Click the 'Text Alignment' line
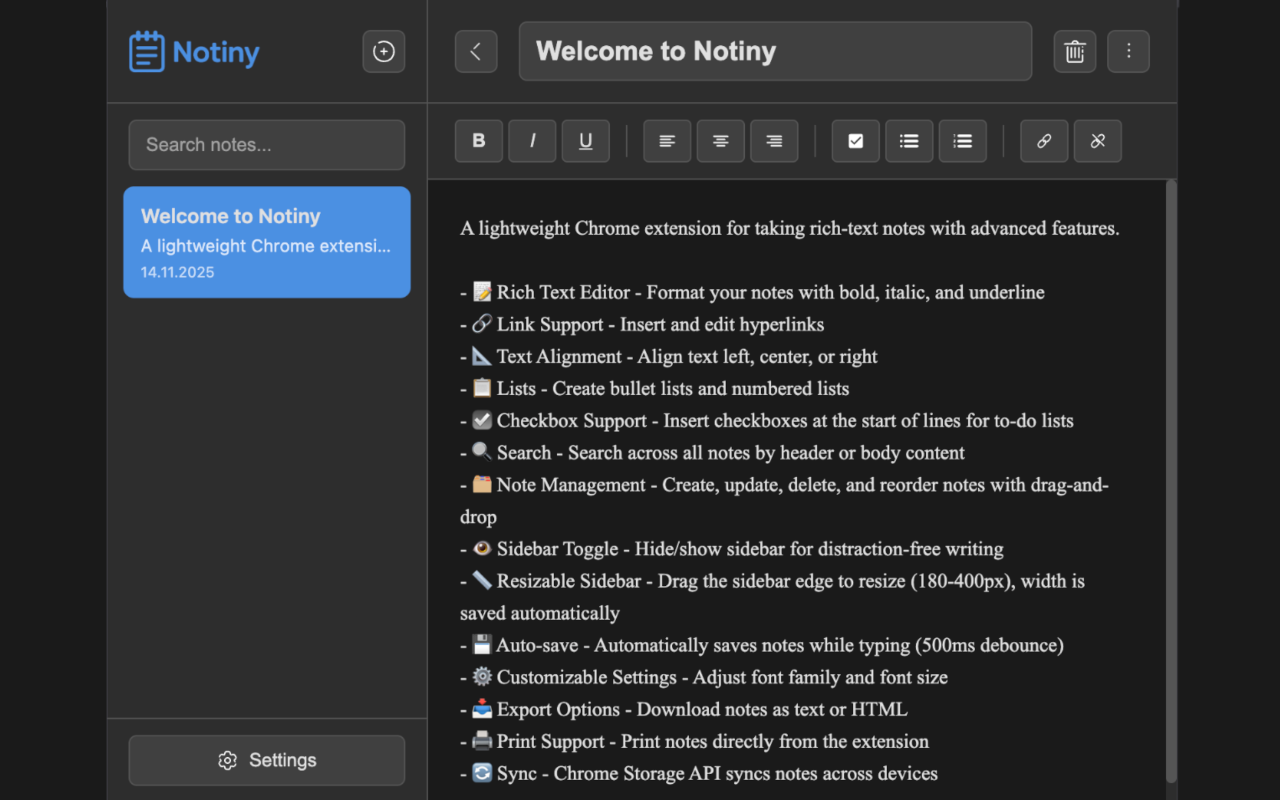Screen dimensions: 1280x800 coord(669,356)
